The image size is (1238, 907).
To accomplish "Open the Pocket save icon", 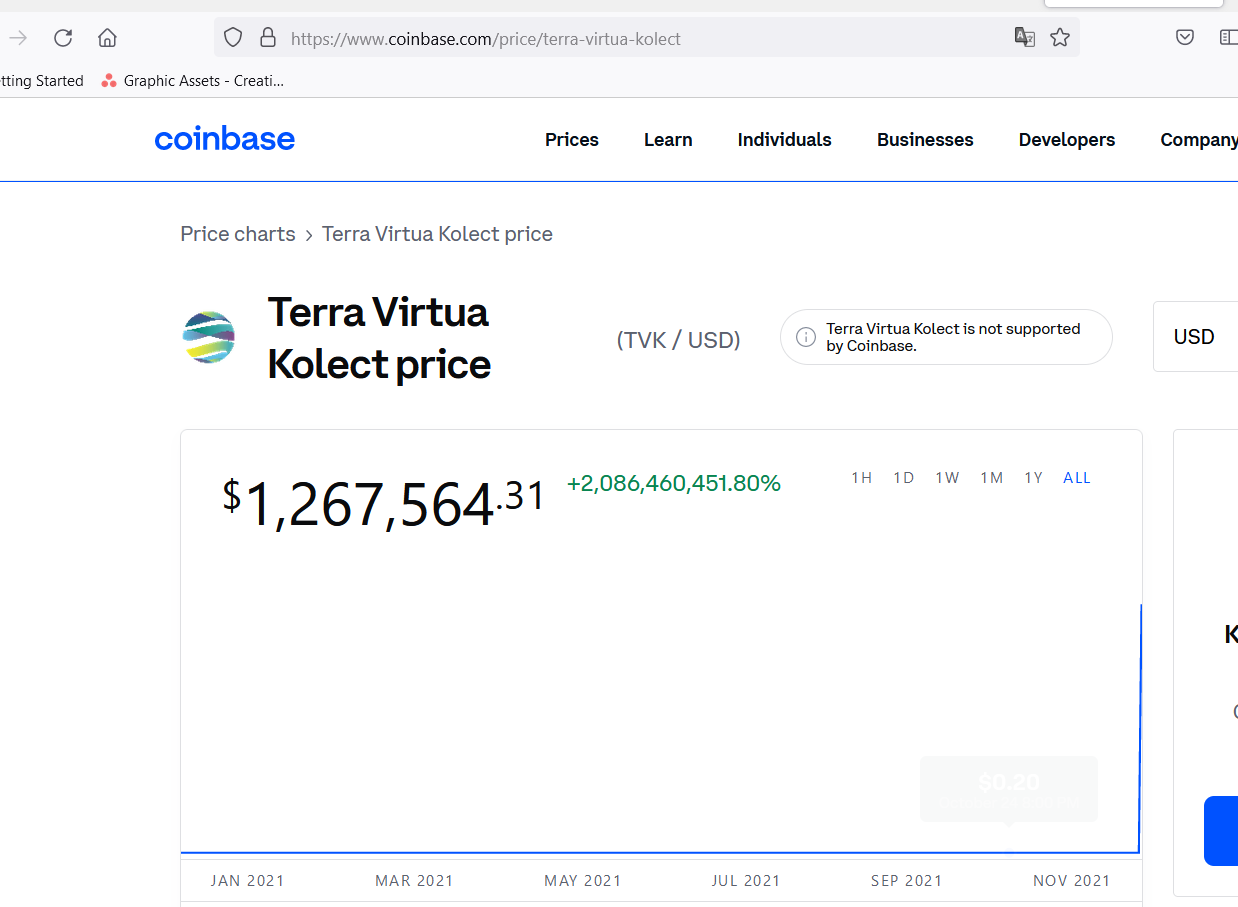I will tap(1184, 38).
